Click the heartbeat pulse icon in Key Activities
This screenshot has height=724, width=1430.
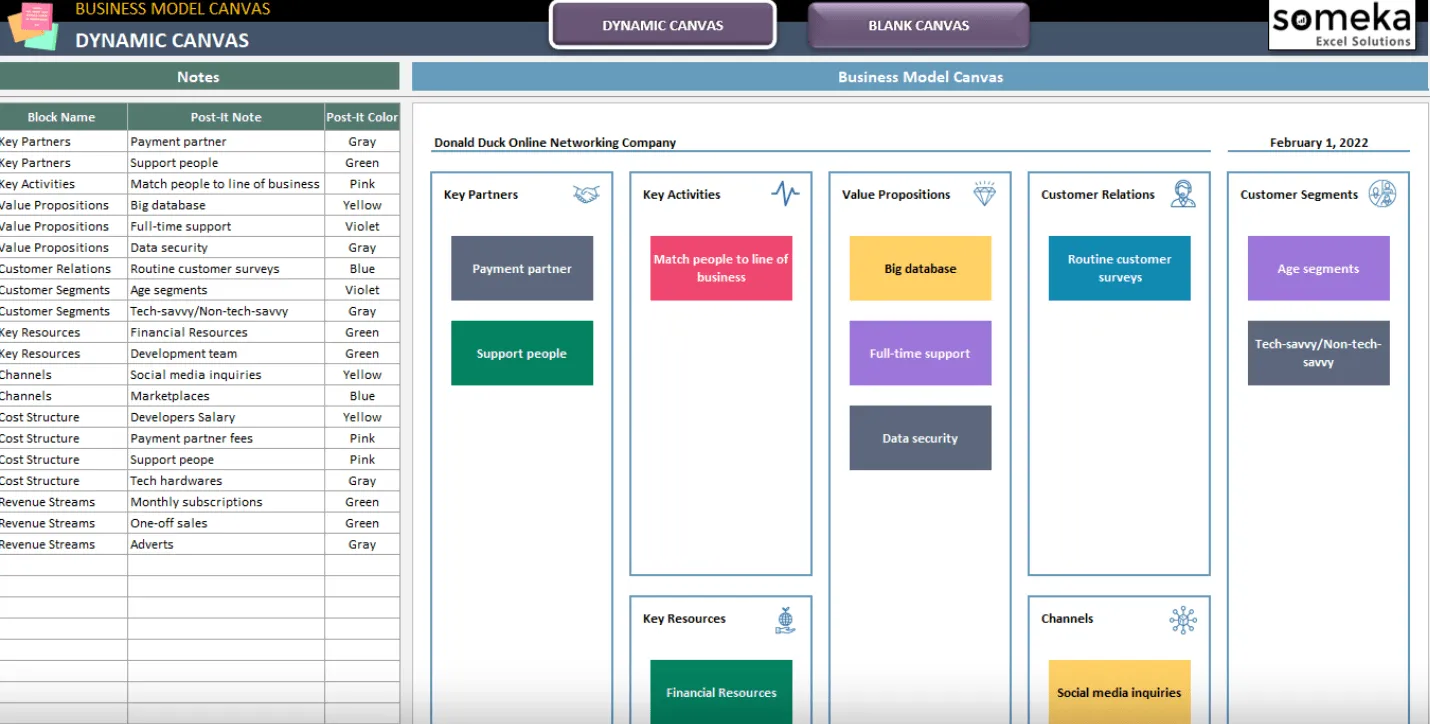[x=785, y=194]
